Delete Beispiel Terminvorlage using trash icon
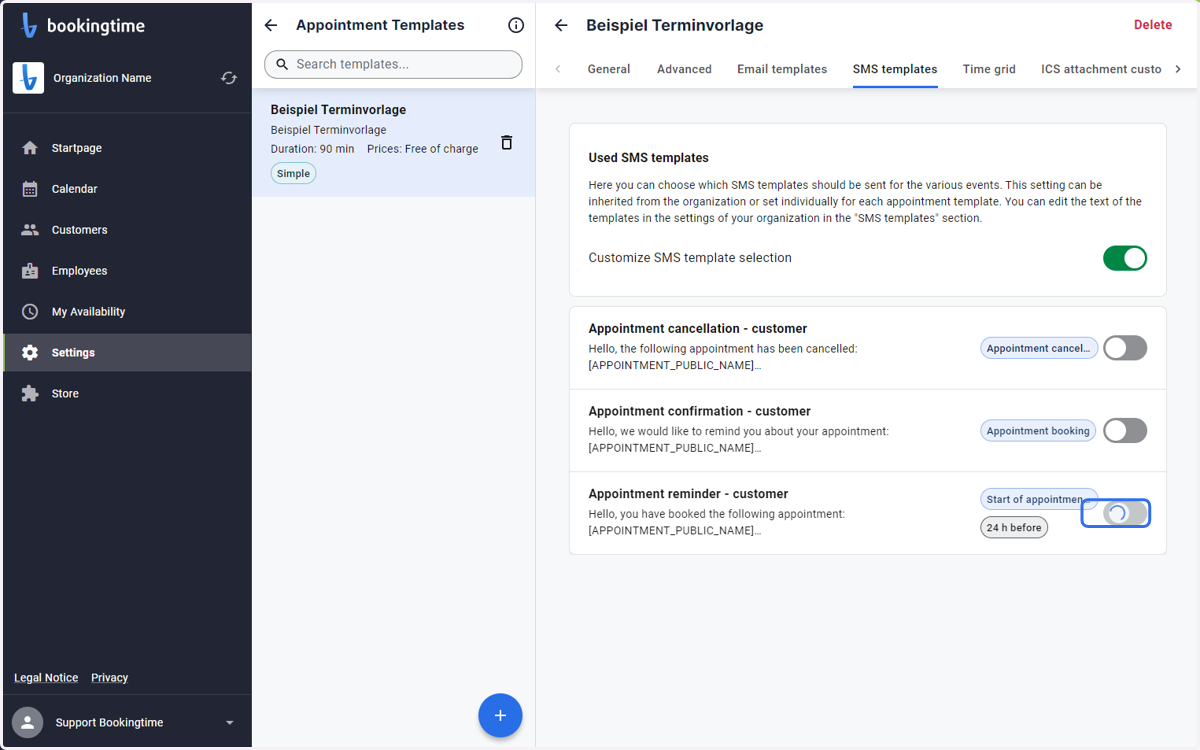This screenshot has height=750, width=1200. coord(506,143)
